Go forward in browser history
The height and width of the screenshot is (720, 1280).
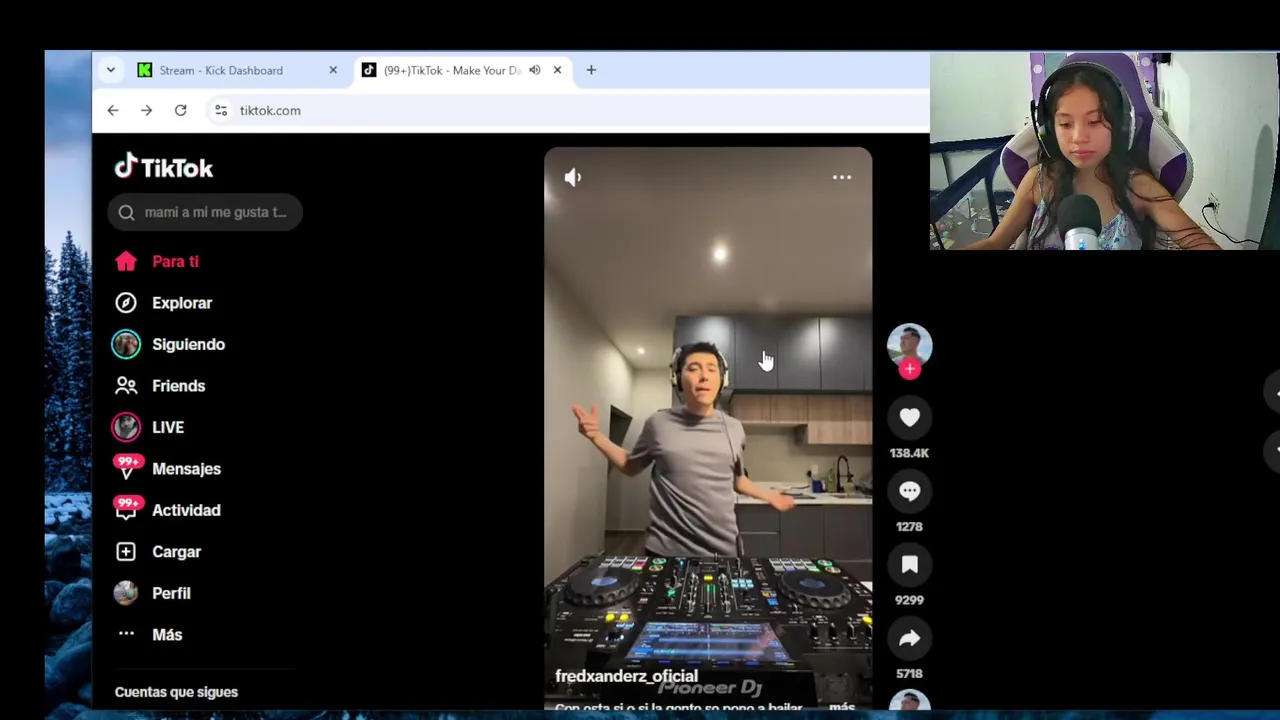[147, 110]
